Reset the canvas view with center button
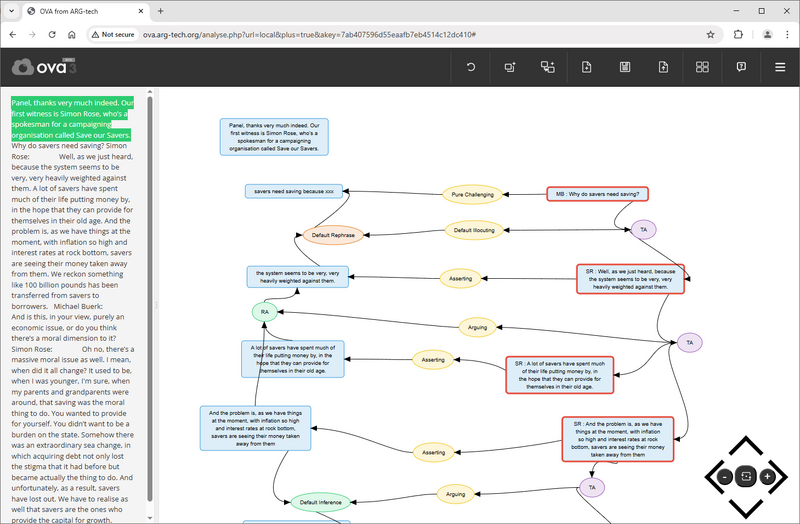This screenshot has width=800, height=524. click(746, 477)
